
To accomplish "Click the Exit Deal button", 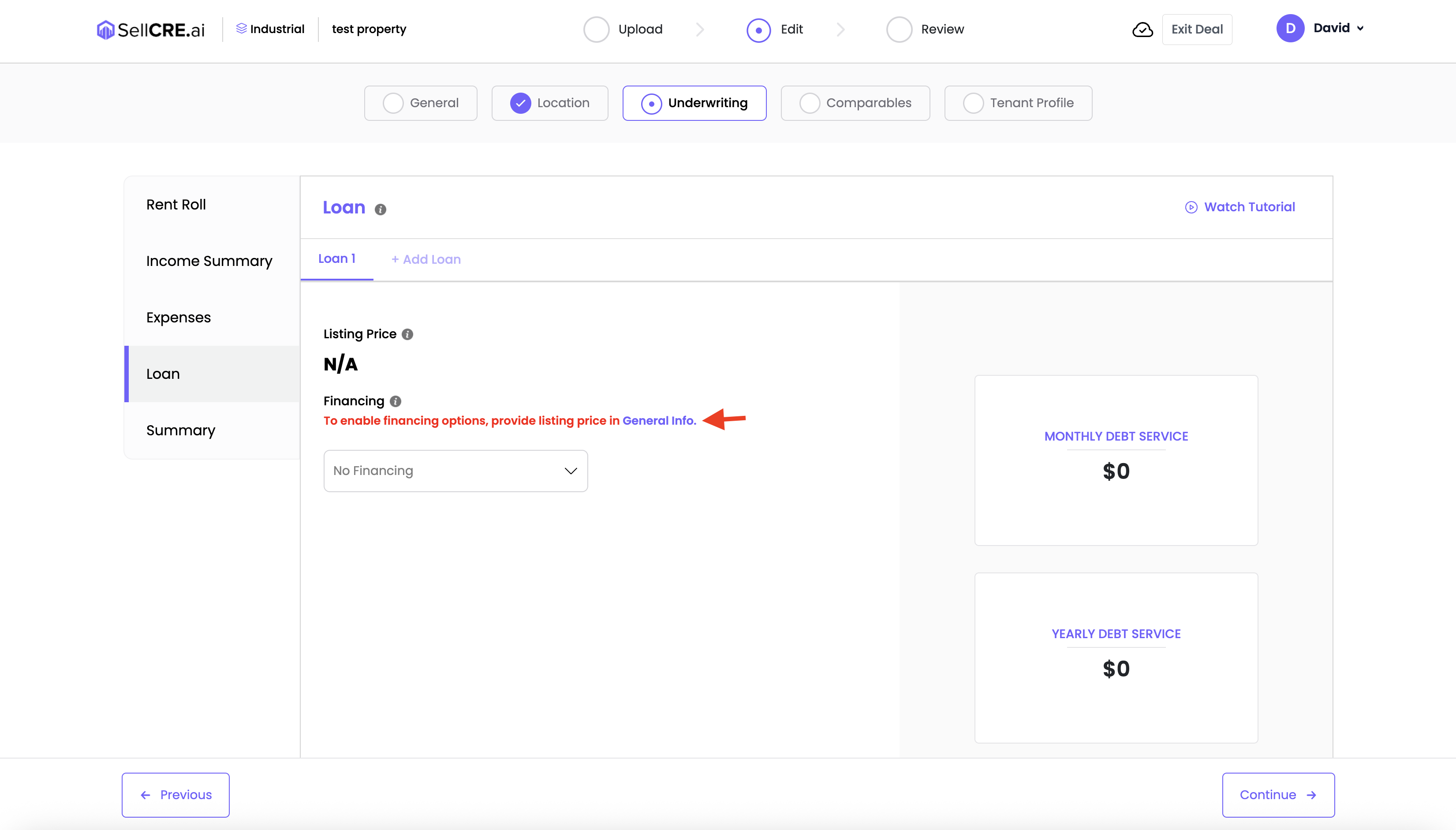I will click(x=1197, y=30).
